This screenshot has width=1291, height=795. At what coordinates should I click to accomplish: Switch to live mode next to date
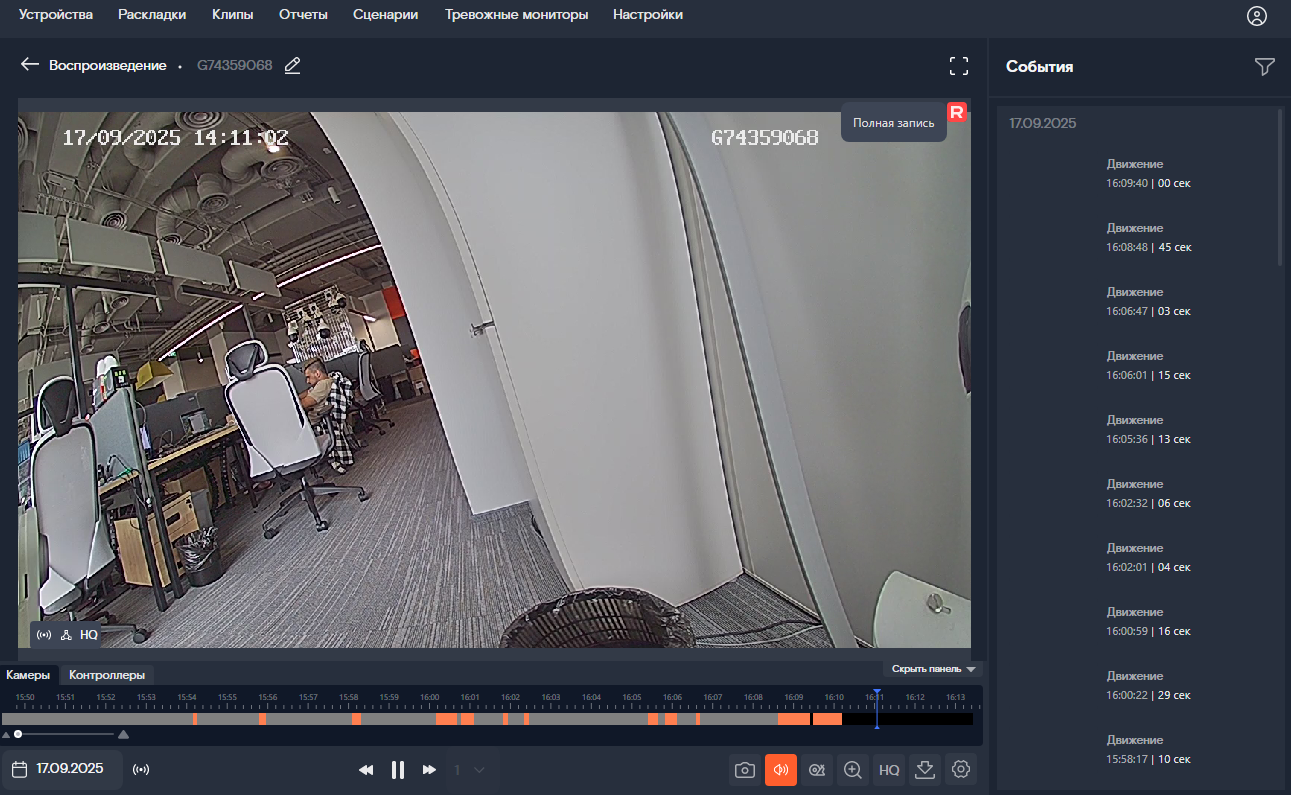[x=141, y=770]
